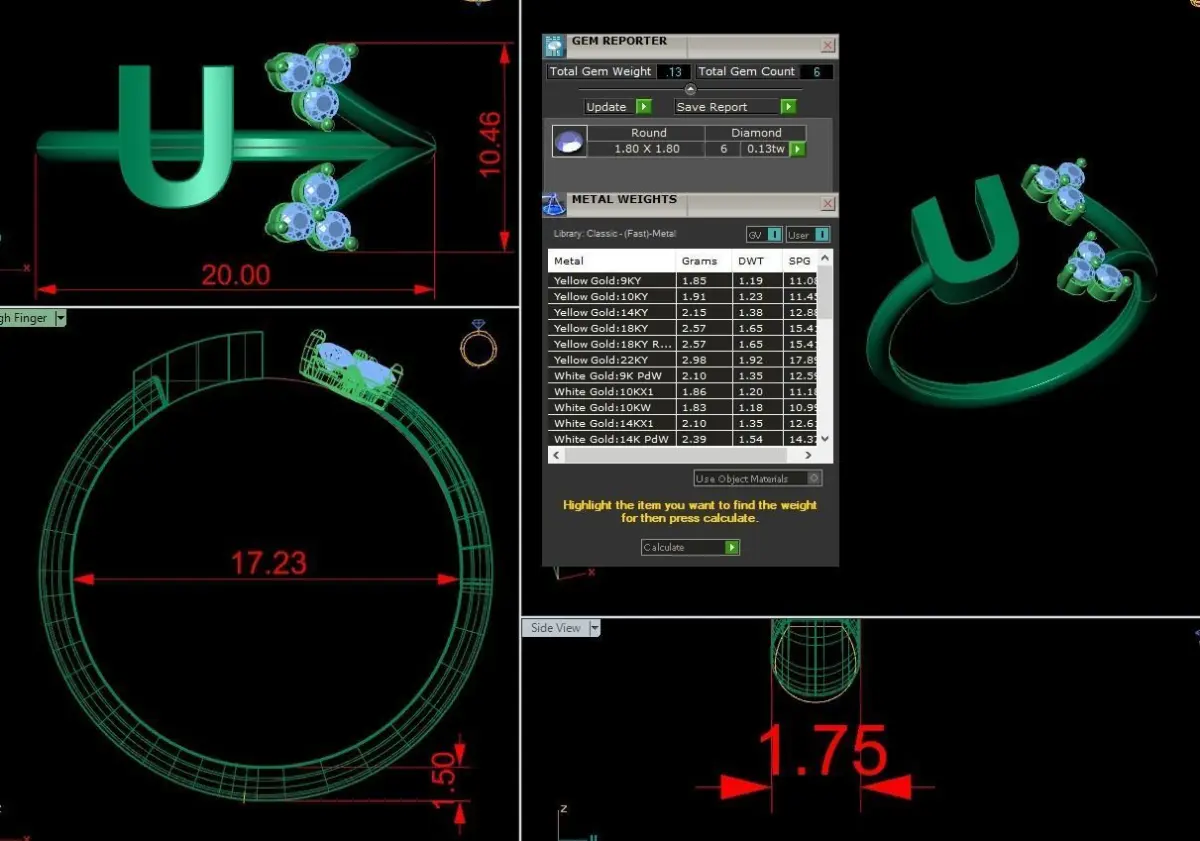Select White Gold:14K PdW row

(x=683, y=439)
